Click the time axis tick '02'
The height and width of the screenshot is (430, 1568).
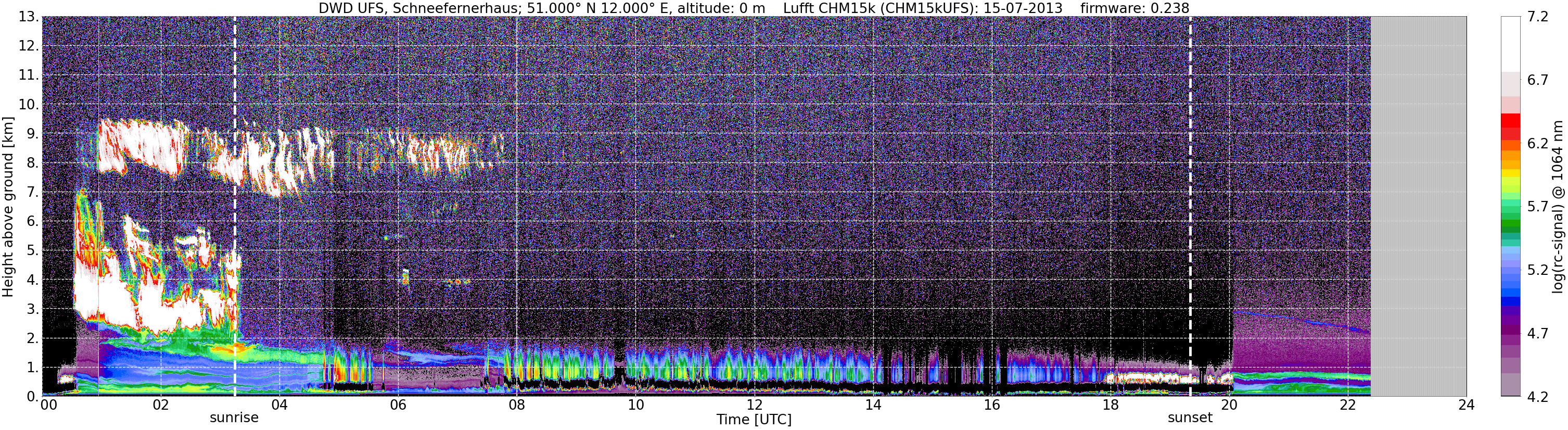point(161,406)
